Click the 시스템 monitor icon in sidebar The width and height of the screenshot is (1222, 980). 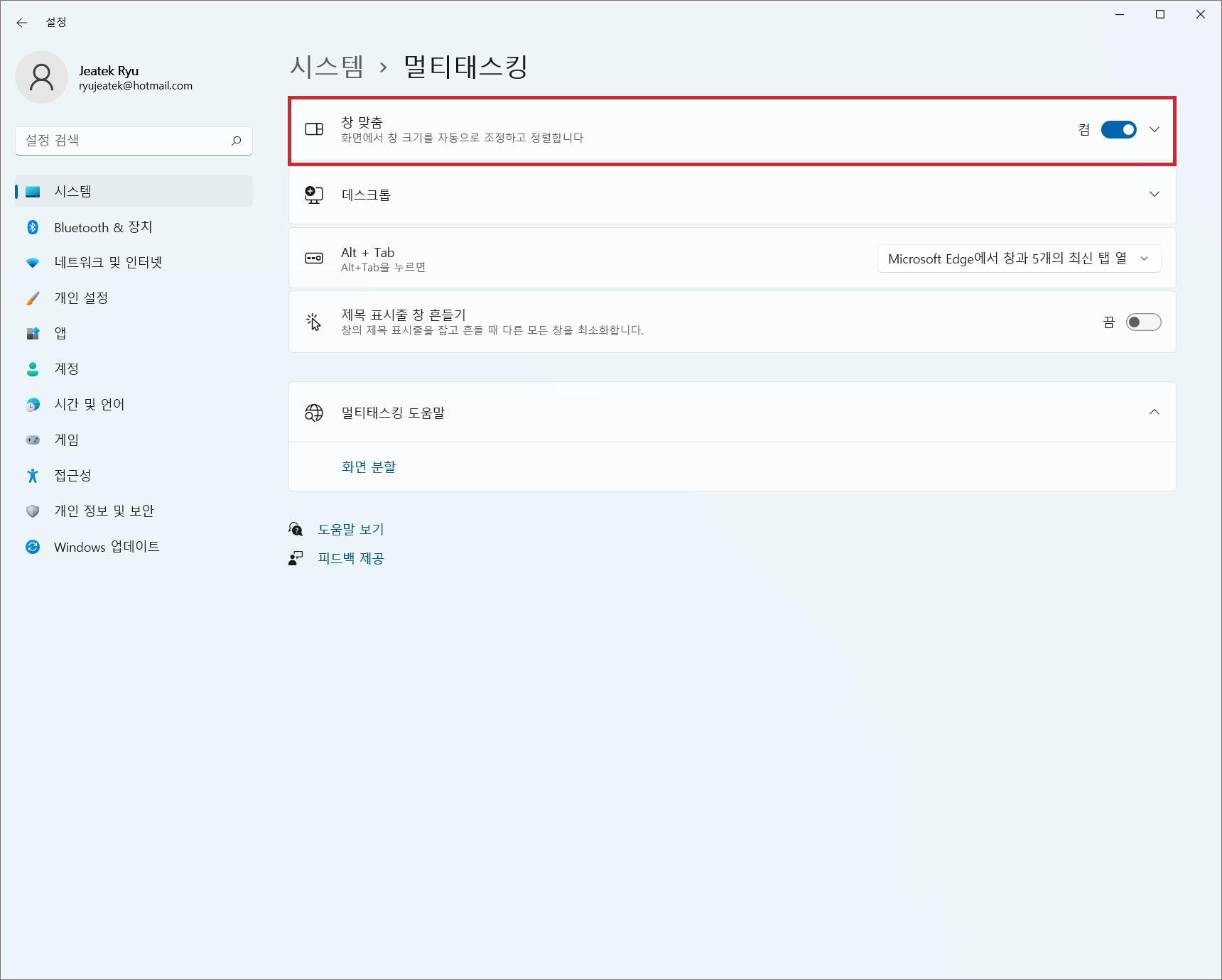33,192
